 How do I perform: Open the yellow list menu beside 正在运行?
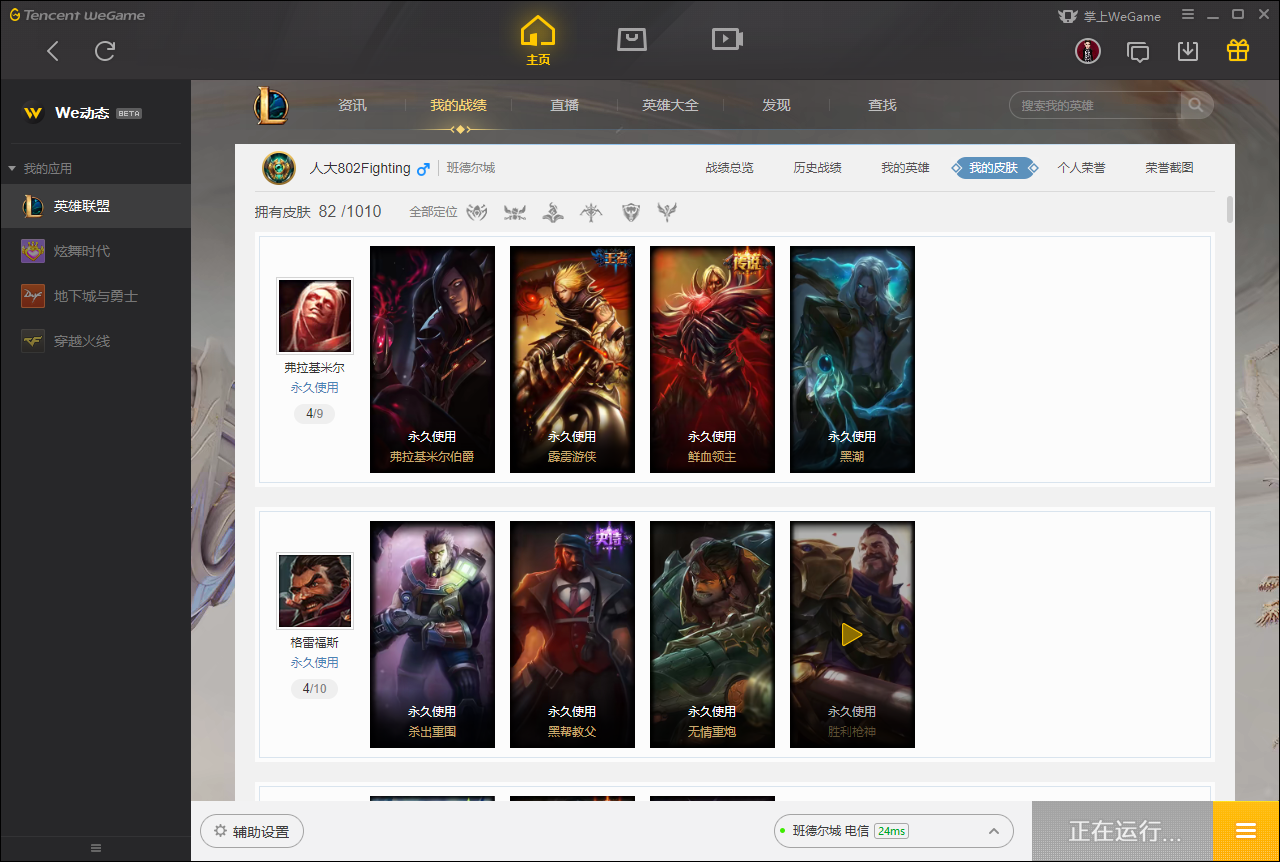tap(1246, 831)
